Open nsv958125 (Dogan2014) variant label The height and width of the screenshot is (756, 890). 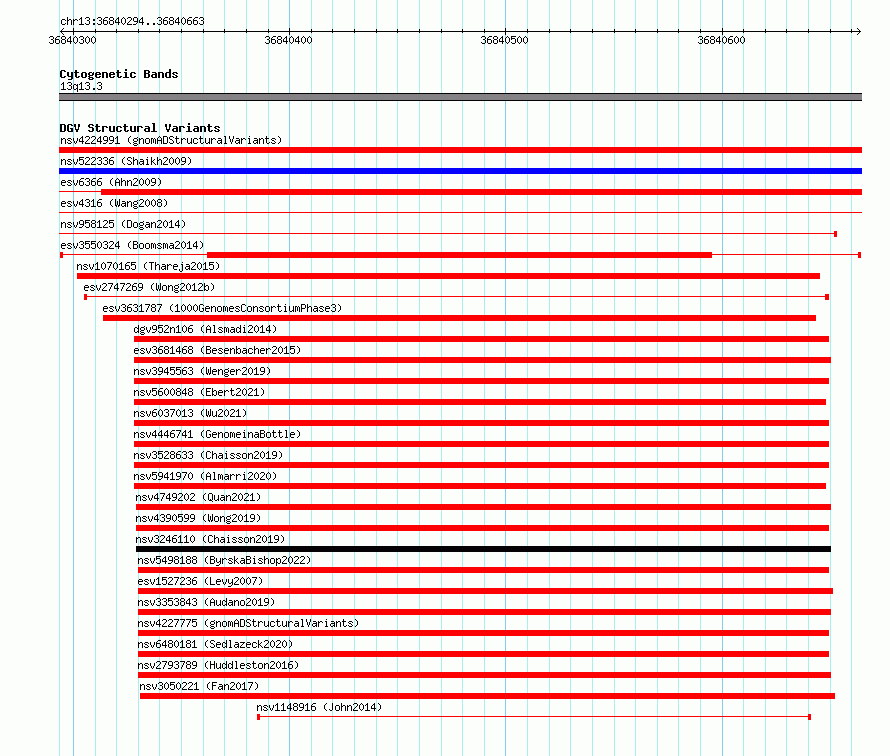[x=123, y=224]
